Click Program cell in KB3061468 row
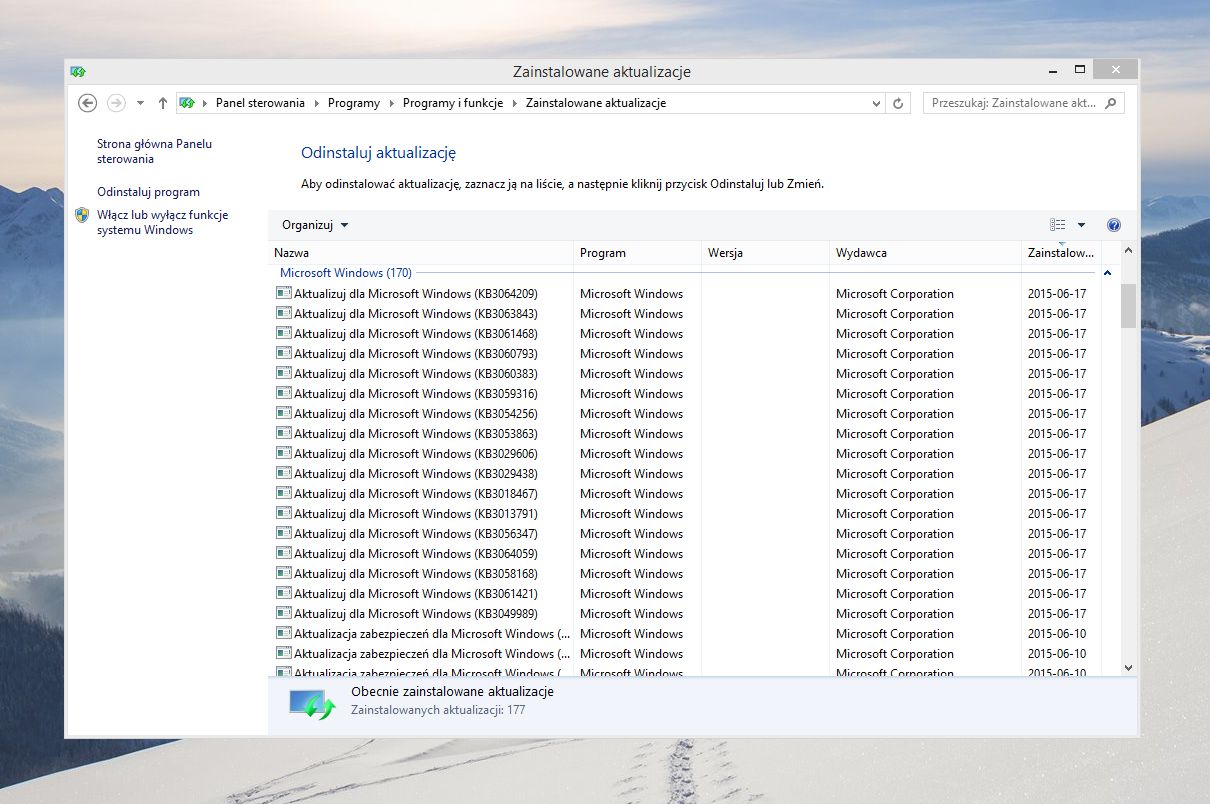Viewport: 1210px width, 804px height. tap(631, 334)
